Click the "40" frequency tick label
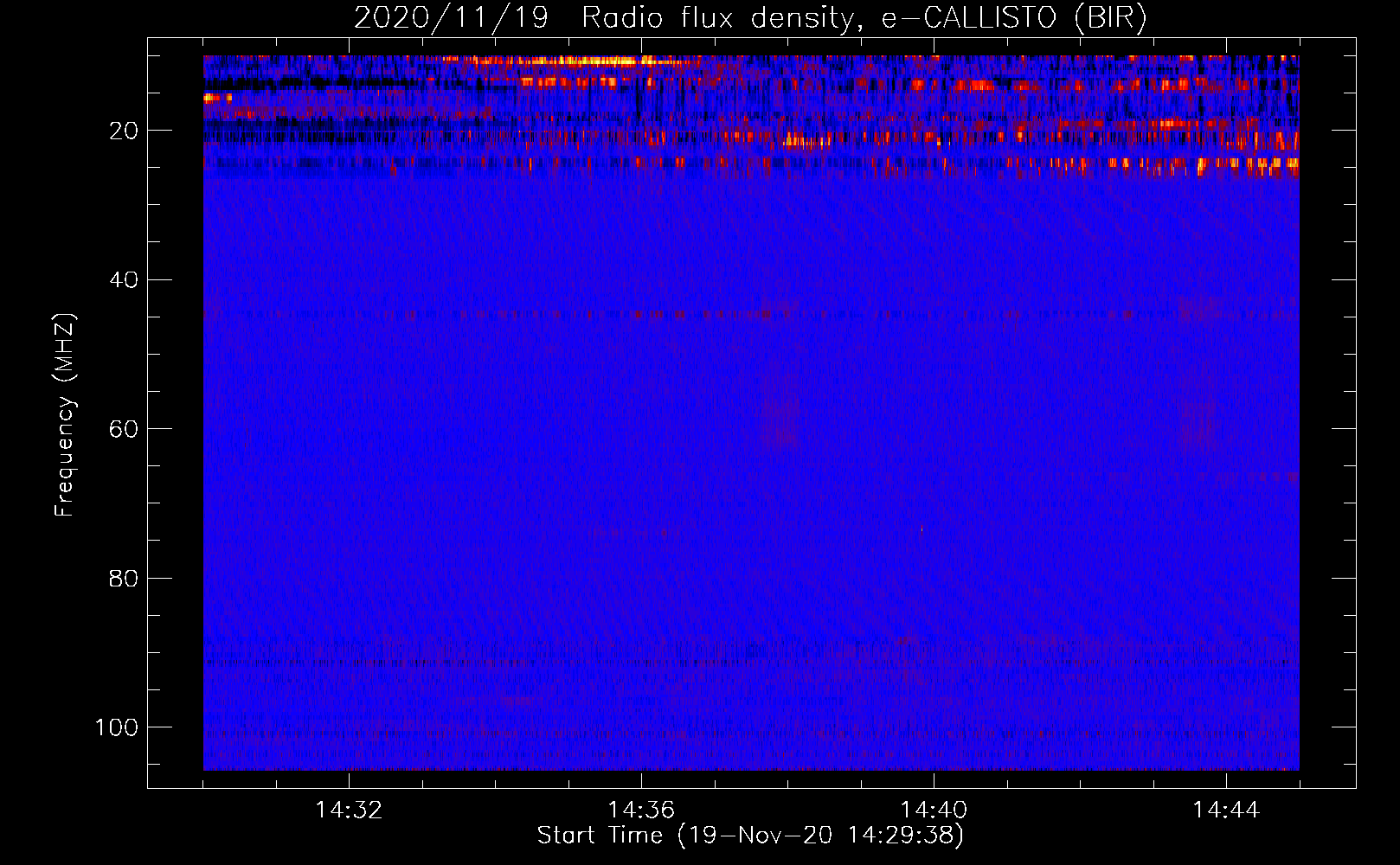This screenshot has height=865, width=1400. pyautogui.click(x=125, y=280)
